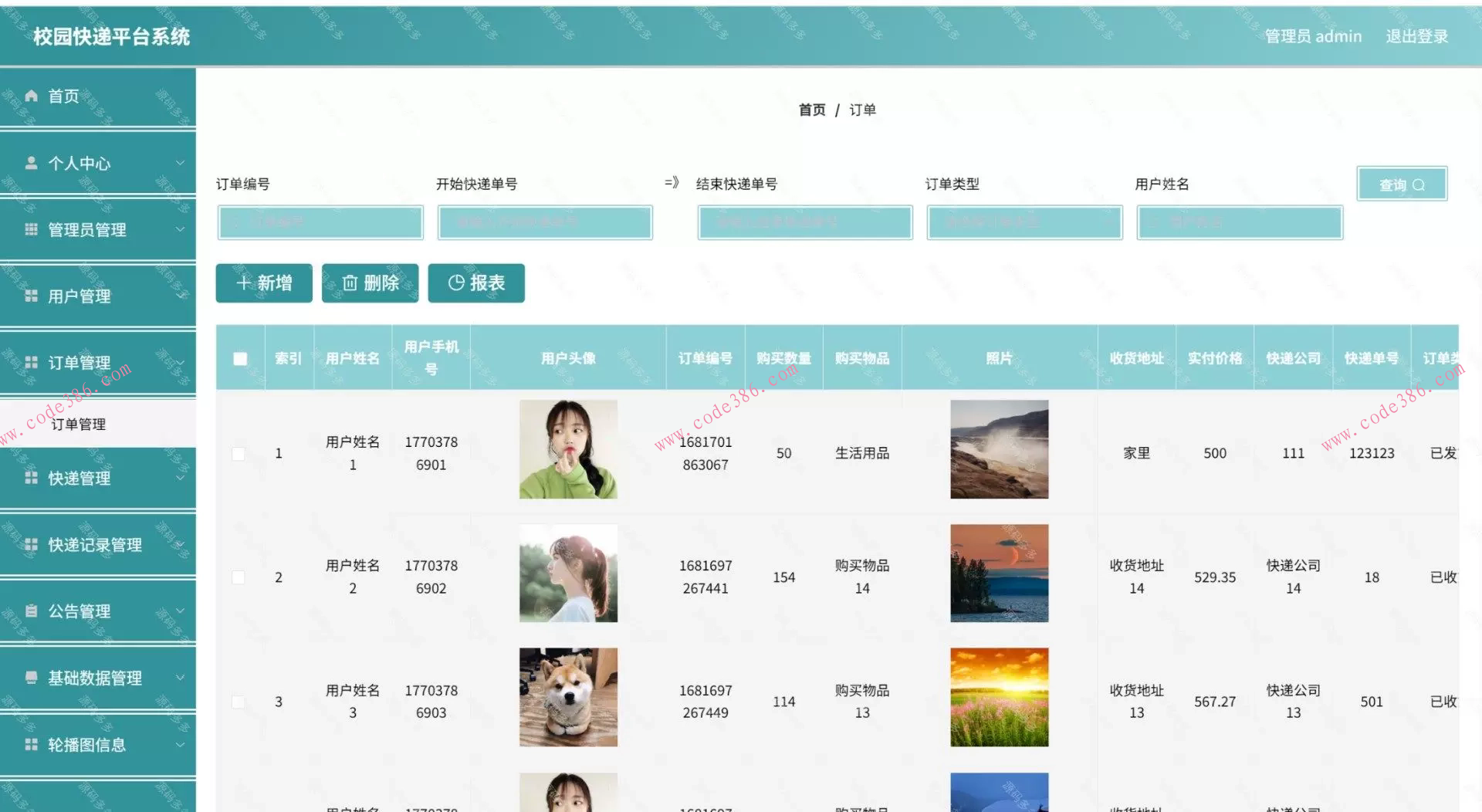
Task: Click the 管理员 admin link
Action: click(x=1312, y=36)
